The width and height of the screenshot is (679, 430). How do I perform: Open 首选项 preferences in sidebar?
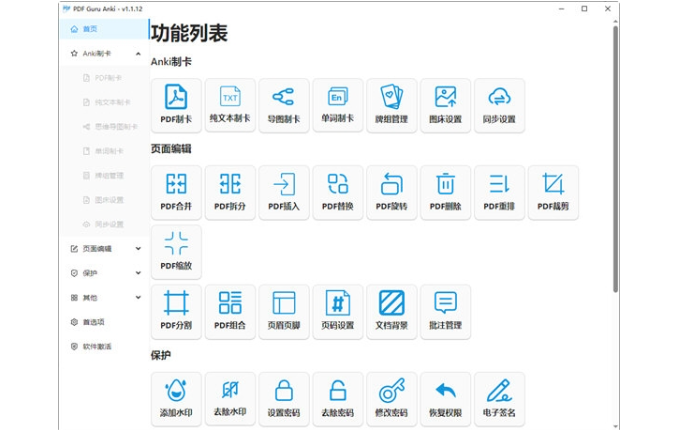[104, 322]
